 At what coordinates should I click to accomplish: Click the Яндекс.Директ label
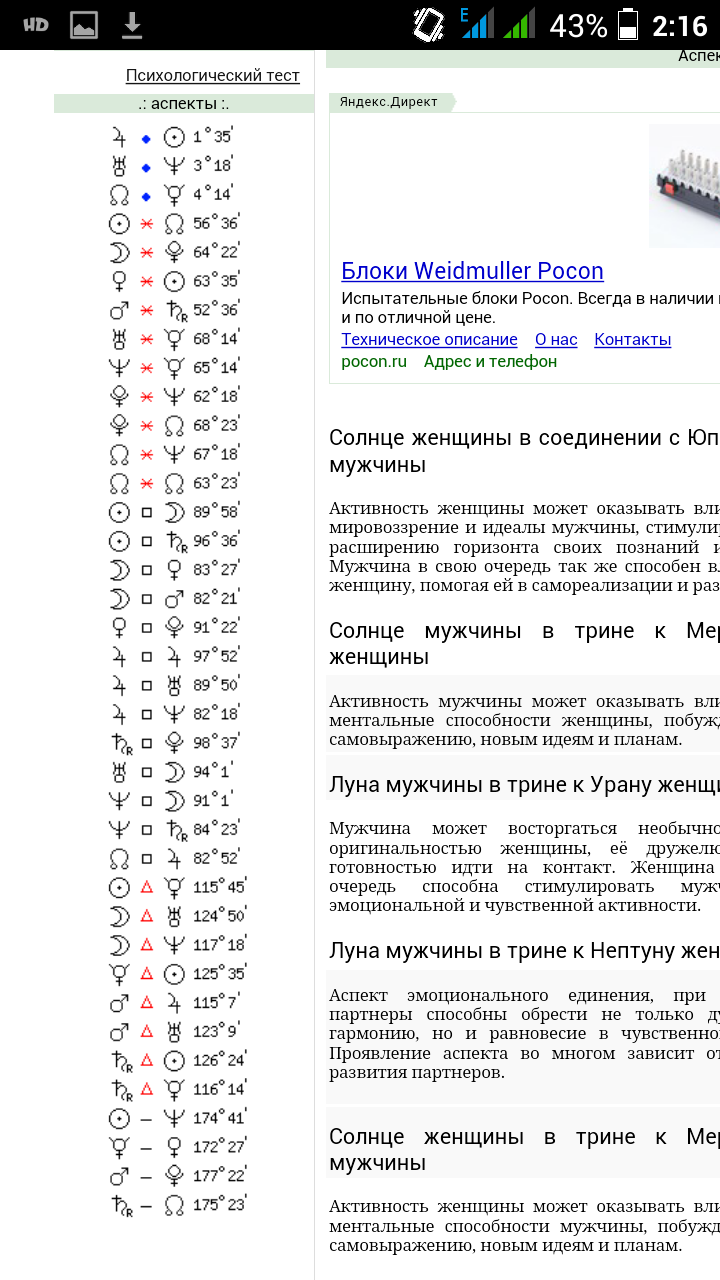coord(389,102)
